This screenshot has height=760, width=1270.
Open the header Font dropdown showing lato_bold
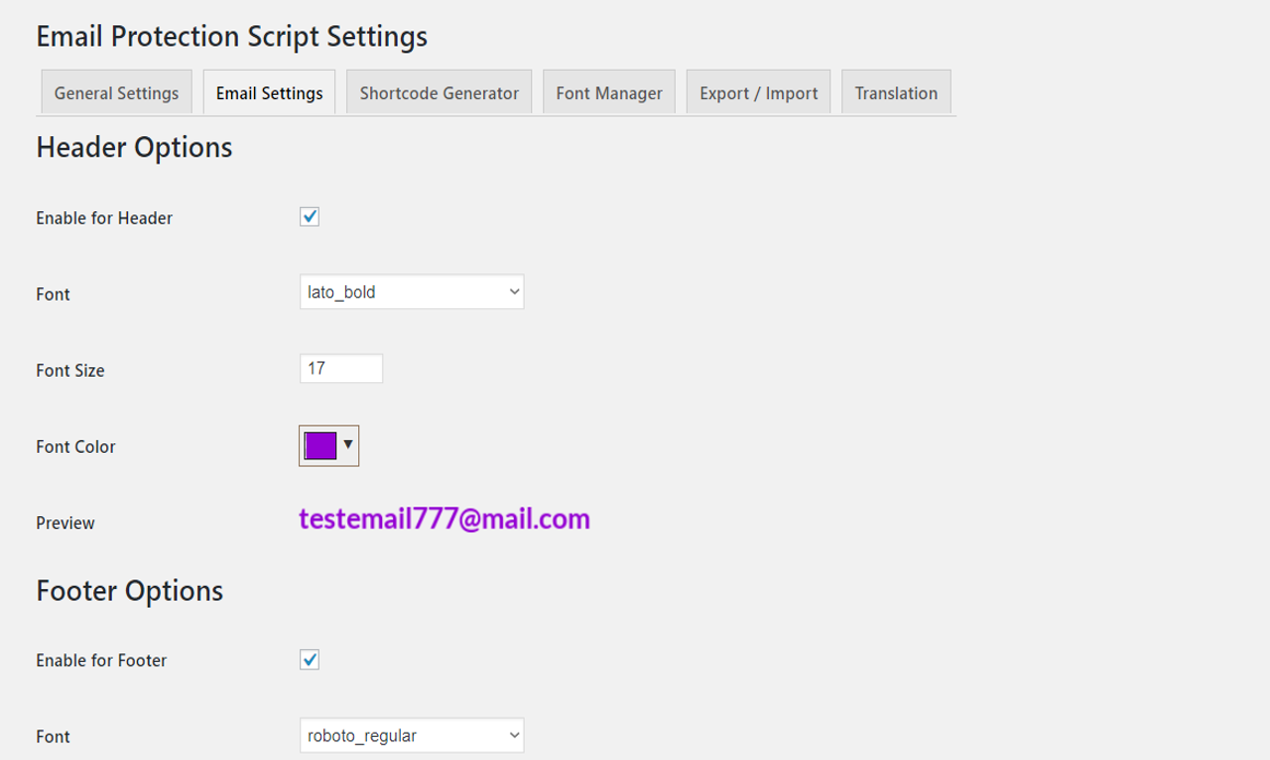coord(411,291)
